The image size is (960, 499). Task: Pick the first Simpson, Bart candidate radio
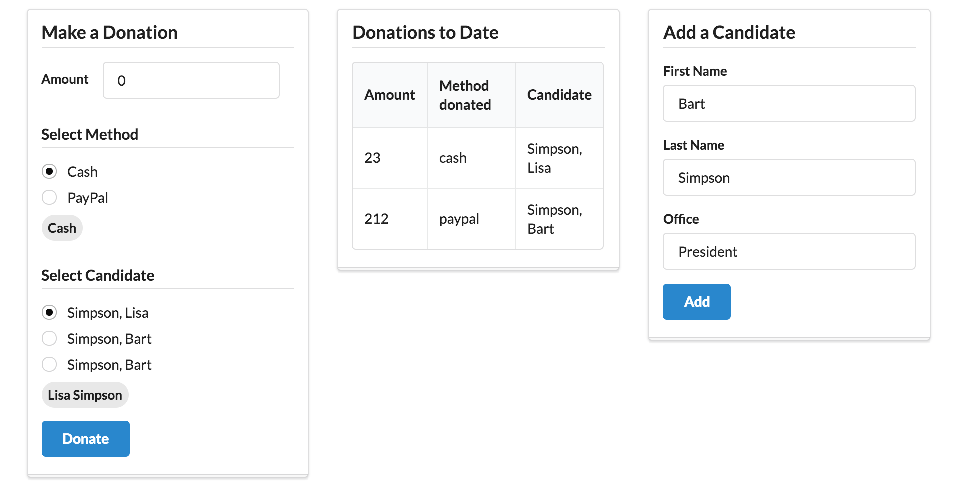click(49, 339)
